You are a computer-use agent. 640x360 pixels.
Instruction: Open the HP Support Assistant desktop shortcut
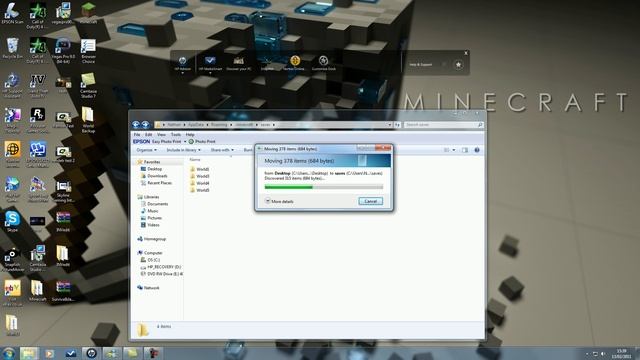point(12,85)
